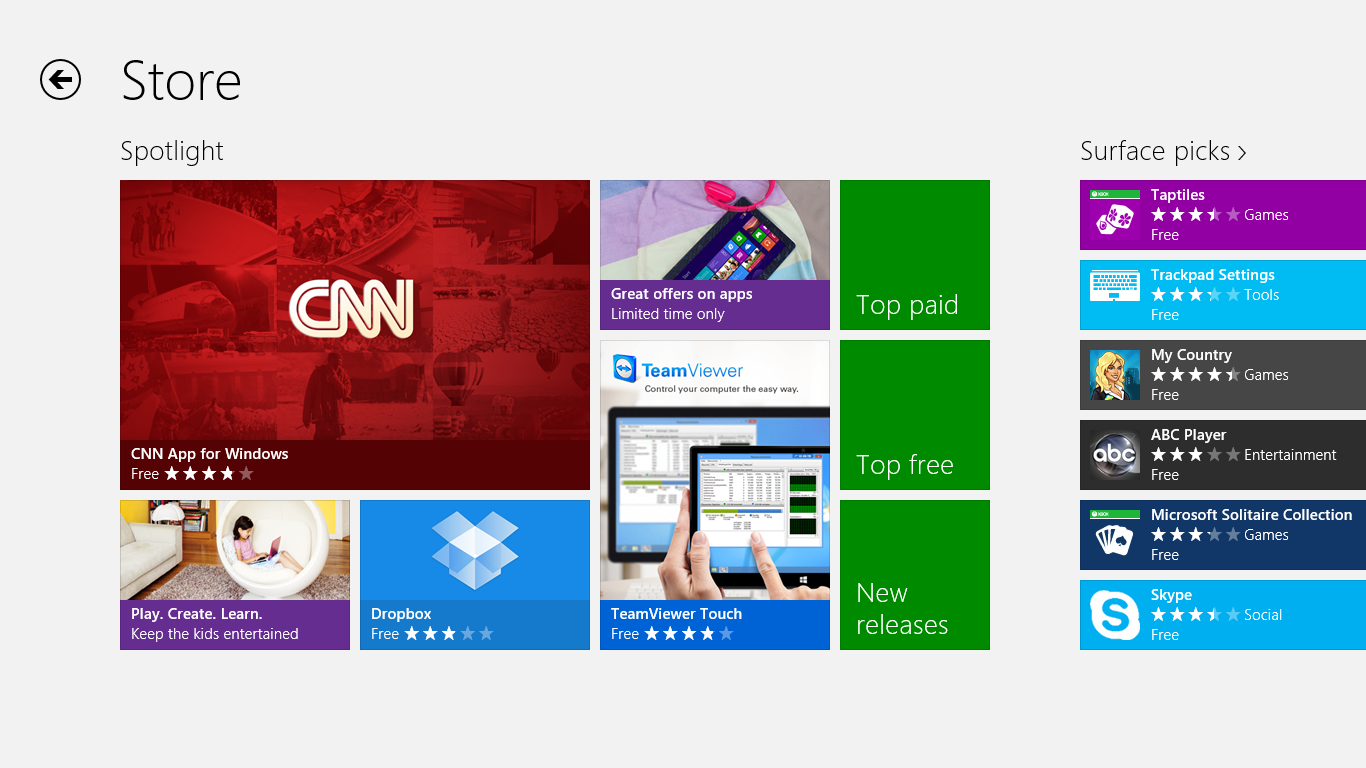Click the back arrow to exit the Store
The height and width of the screenshot is (768, 1366).
pos(60,80)
